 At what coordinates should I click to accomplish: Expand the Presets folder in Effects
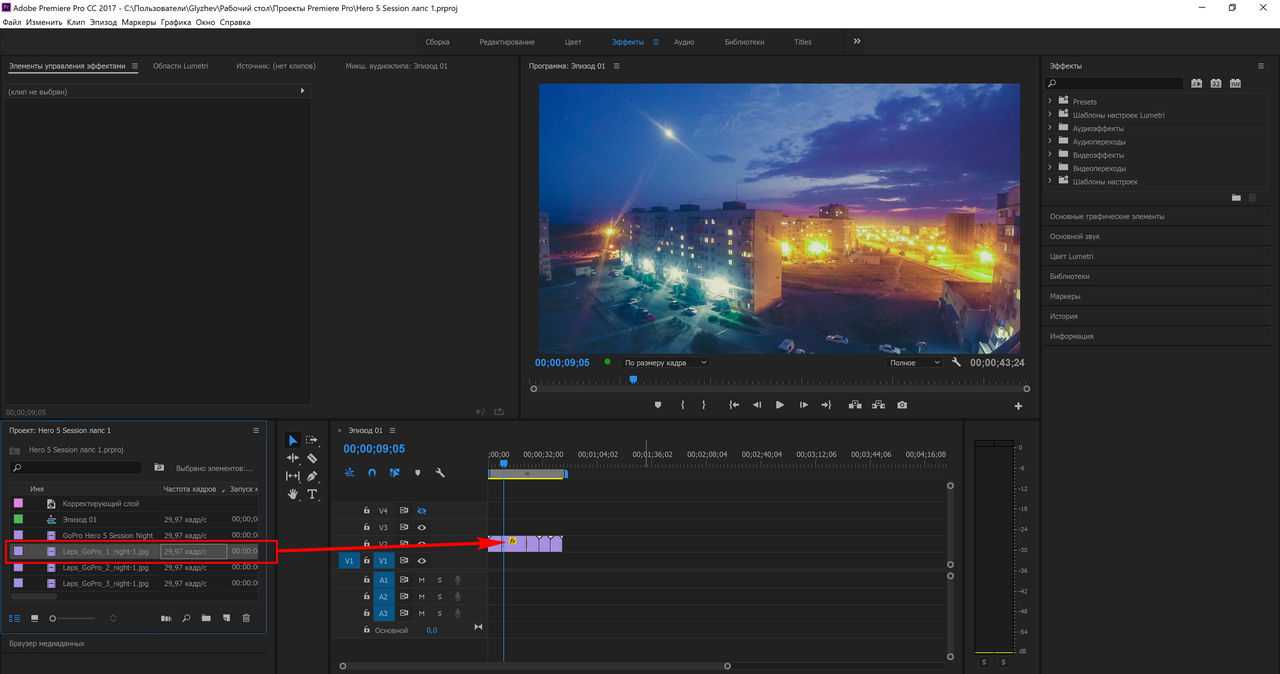click(x=1050, y=102)
